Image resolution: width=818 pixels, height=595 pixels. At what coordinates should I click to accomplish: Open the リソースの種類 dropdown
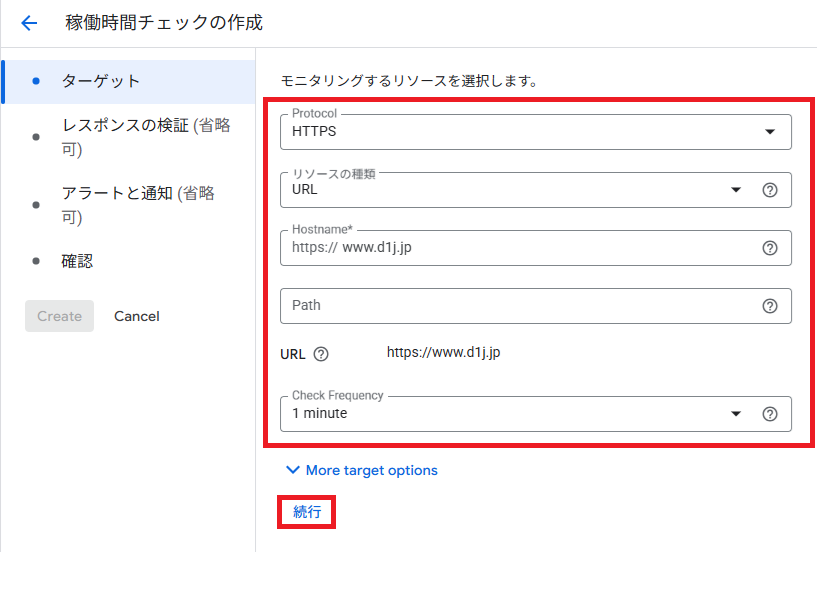click(515, 190)
